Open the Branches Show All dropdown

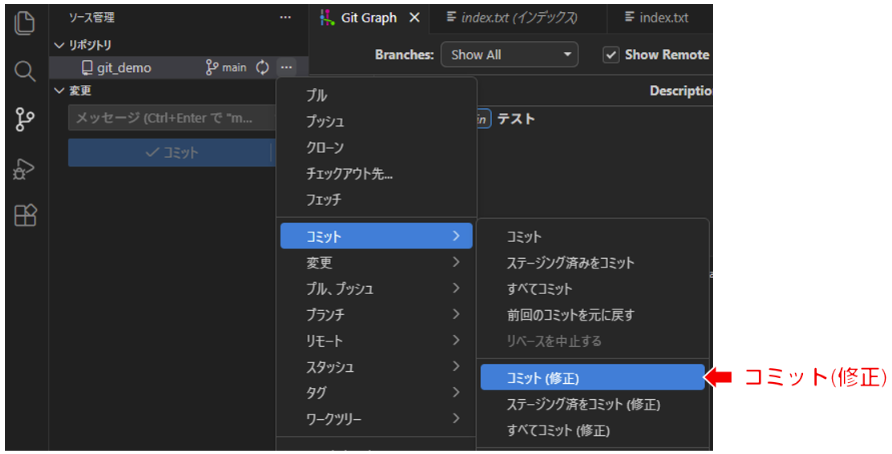point(510,55)
